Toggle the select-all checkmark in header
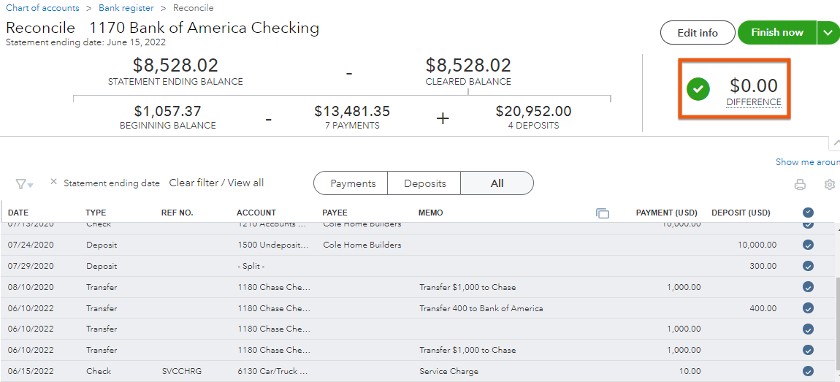This screenshot has width=840, height=382. [808, 213]
